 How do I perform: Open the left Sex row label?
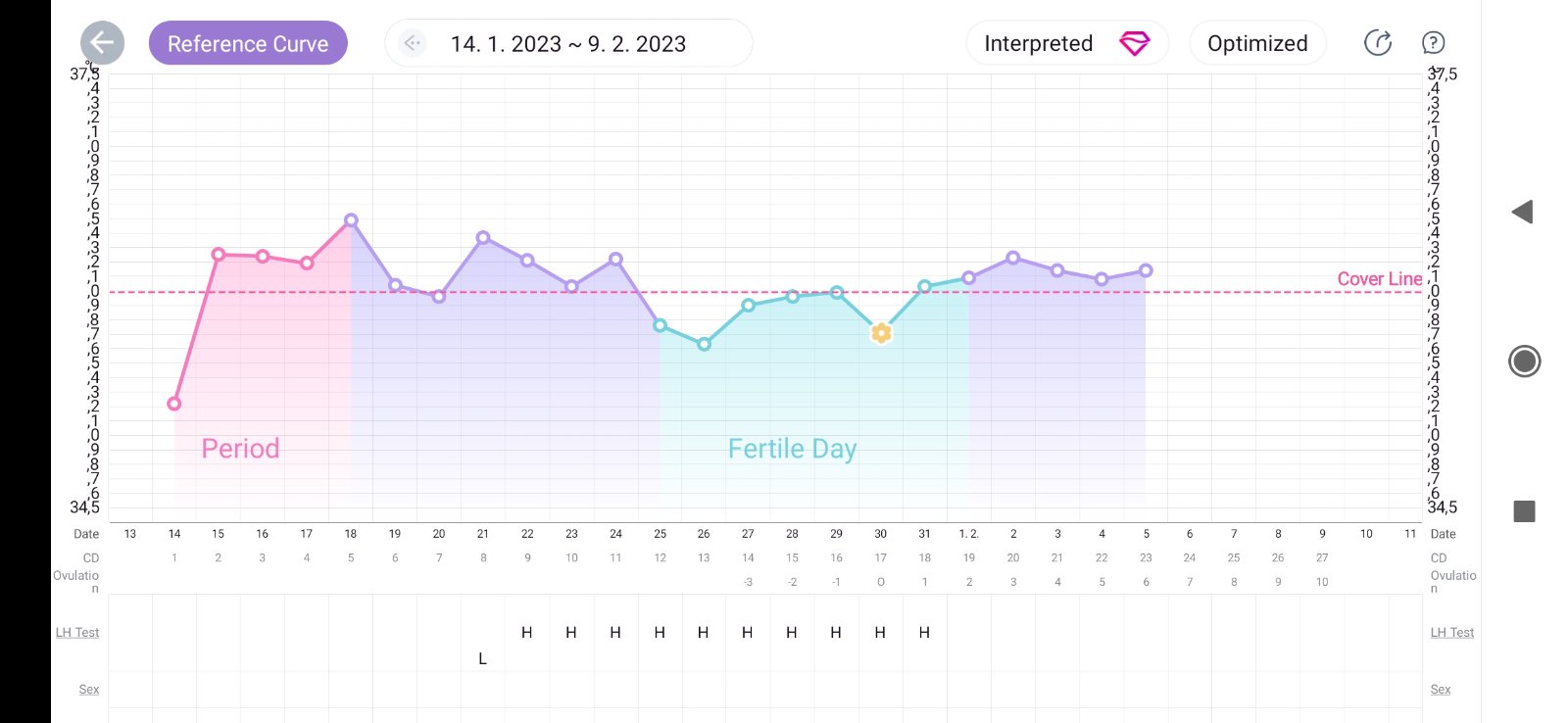click(x=88, y=690)
